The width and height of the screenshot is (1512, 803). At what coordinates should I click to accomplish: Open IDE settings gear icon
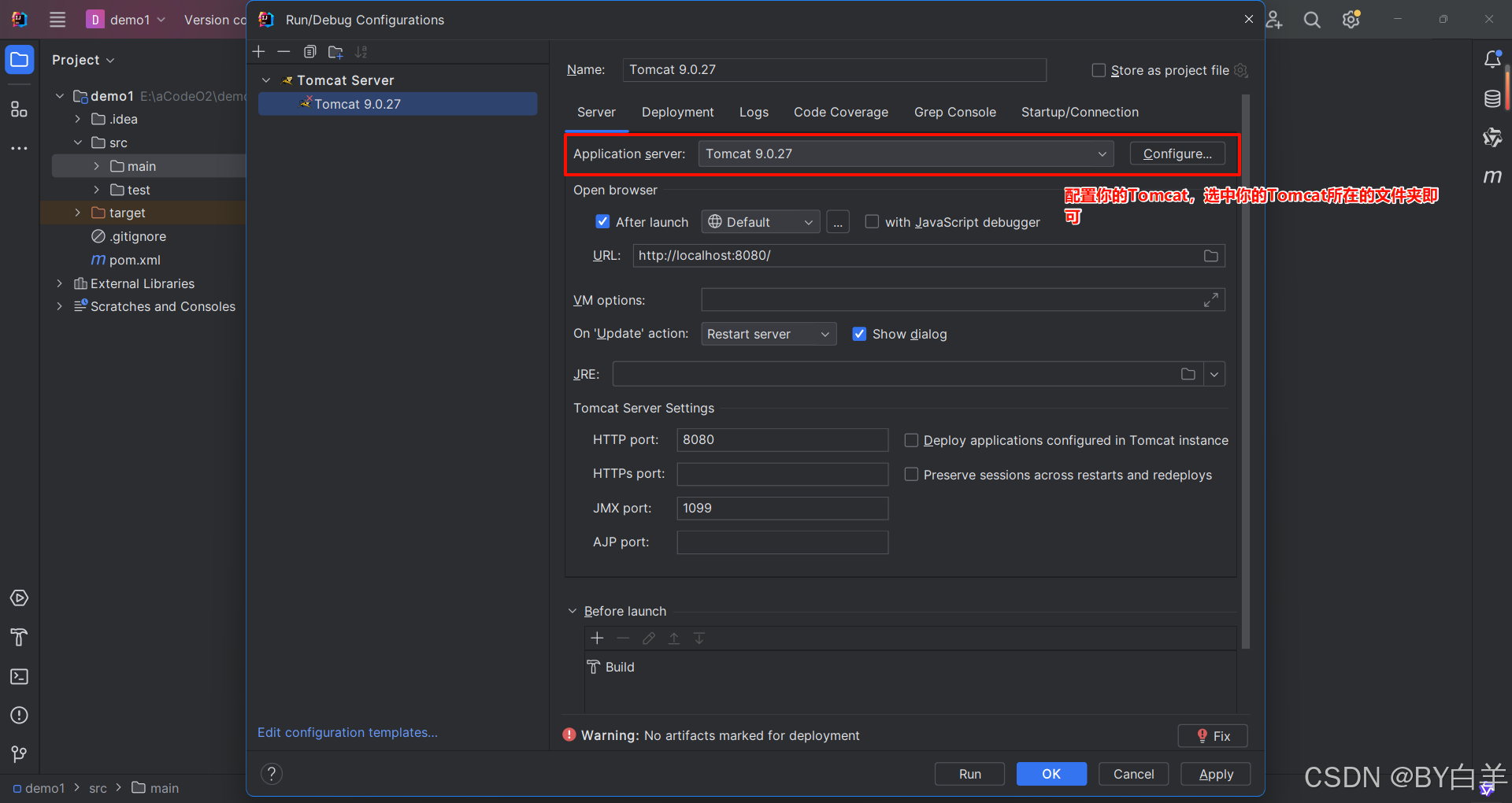(x=1351, y=20)
